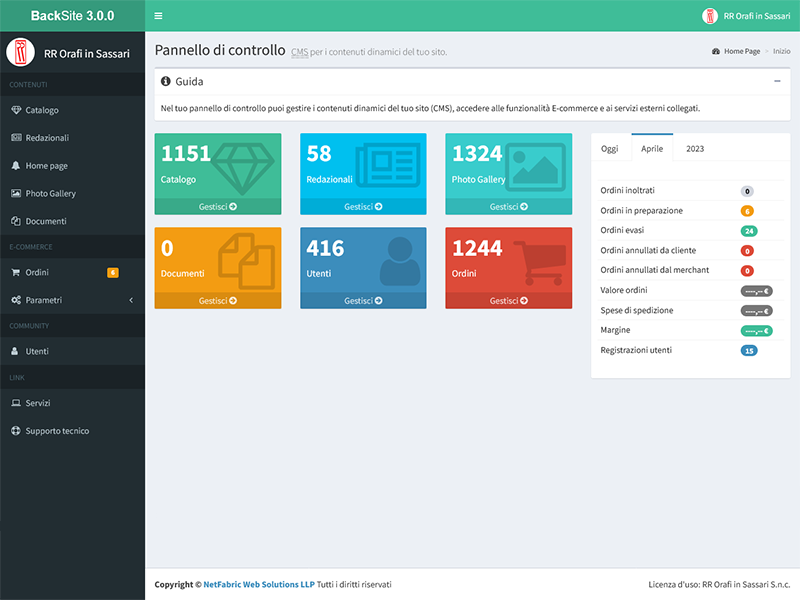Click the Ordini evasi green badge
800x600 pixels.
(x=749, y=231)
